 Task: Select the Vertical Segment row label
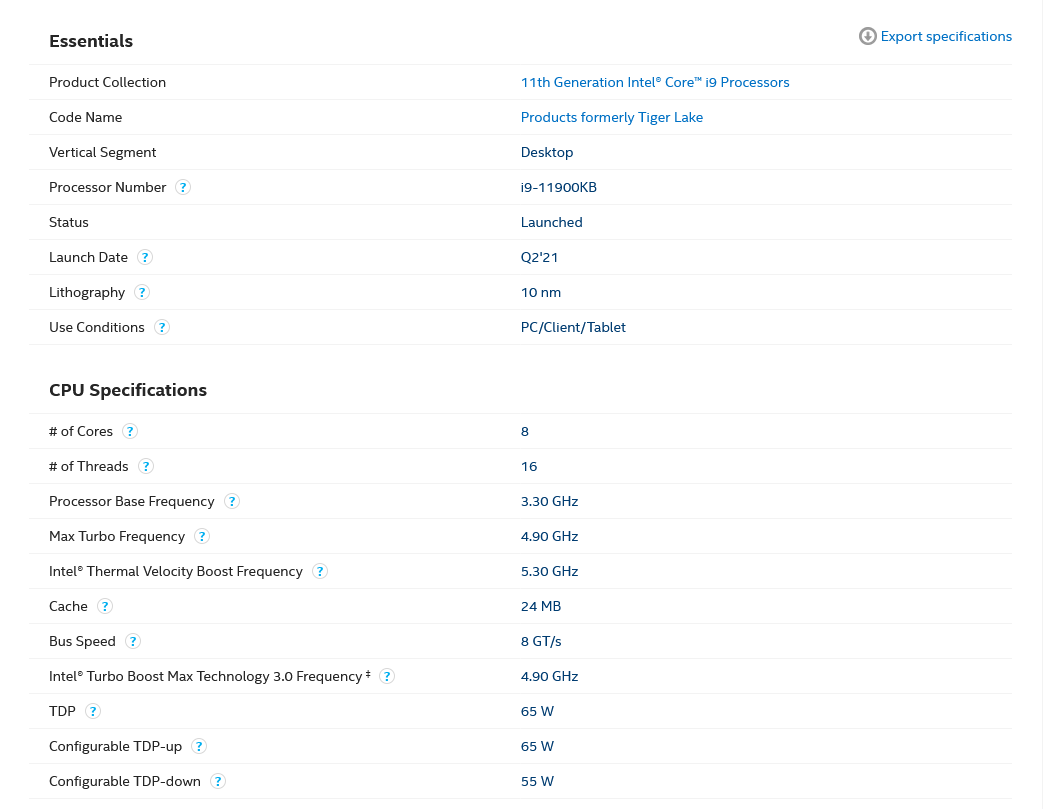pyautogui.click(x=102, y=152)
